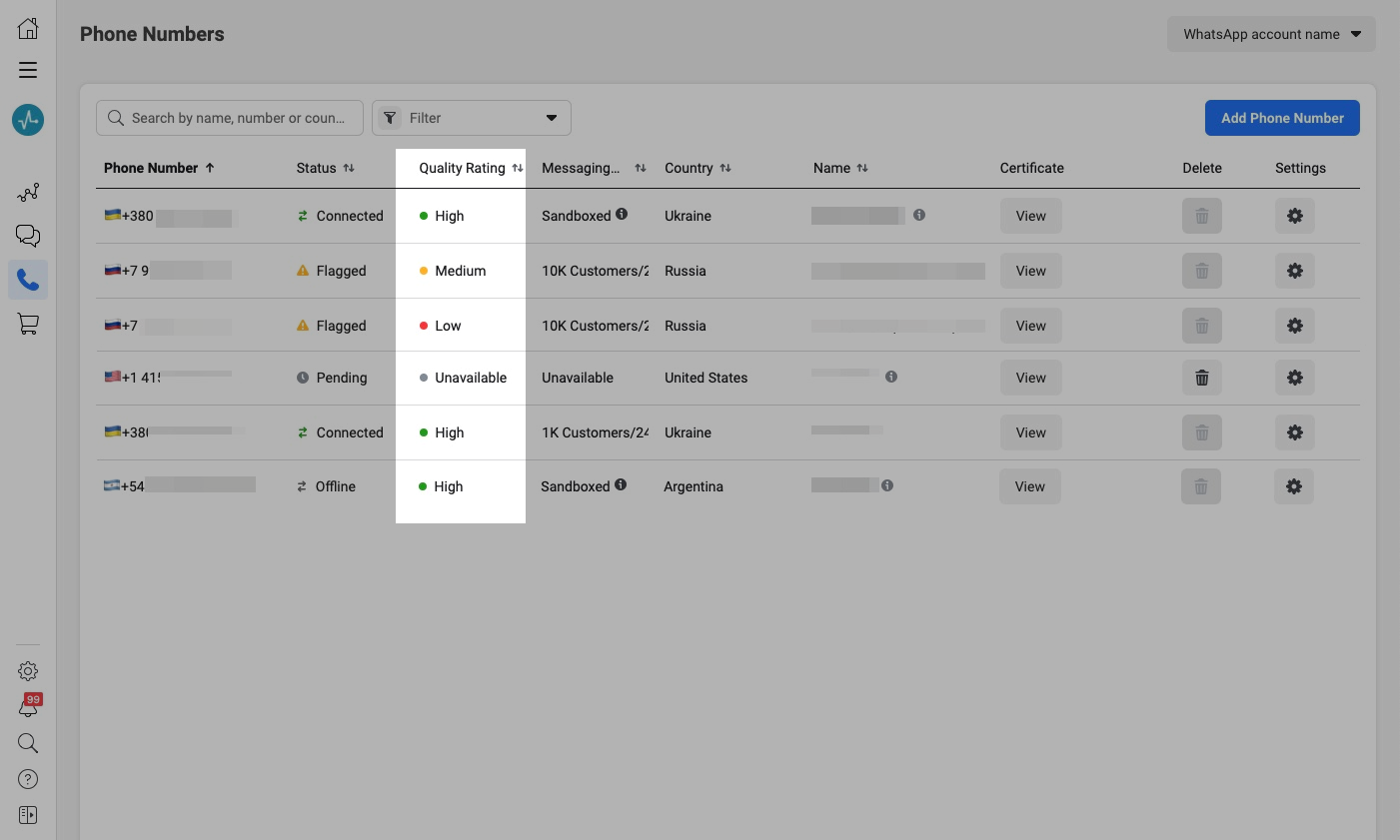The width and height of the screenshot is (1400, 840).
Task: Select the phone numbers sidebar icon
Action: point(28,281)
